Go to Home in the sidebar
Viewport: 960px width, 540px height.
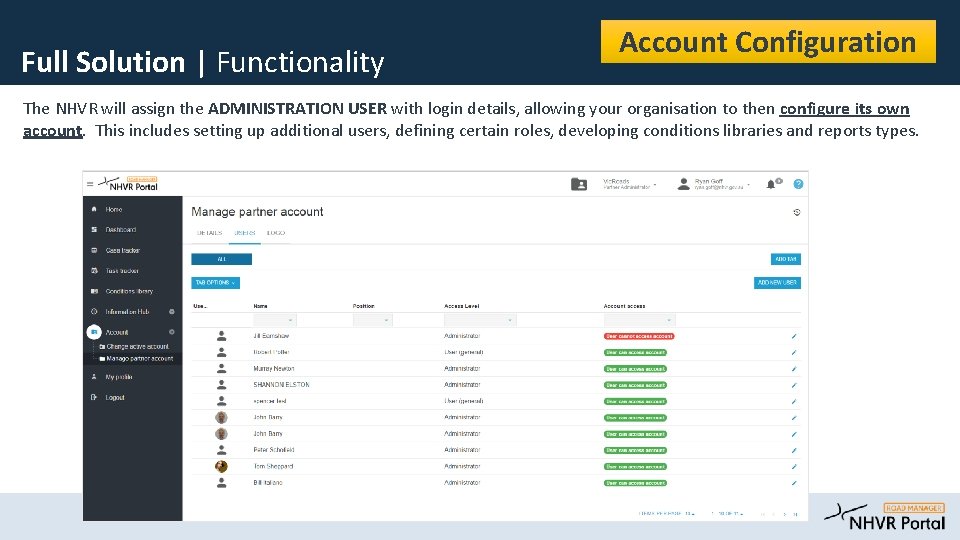(x=114, y=209)
